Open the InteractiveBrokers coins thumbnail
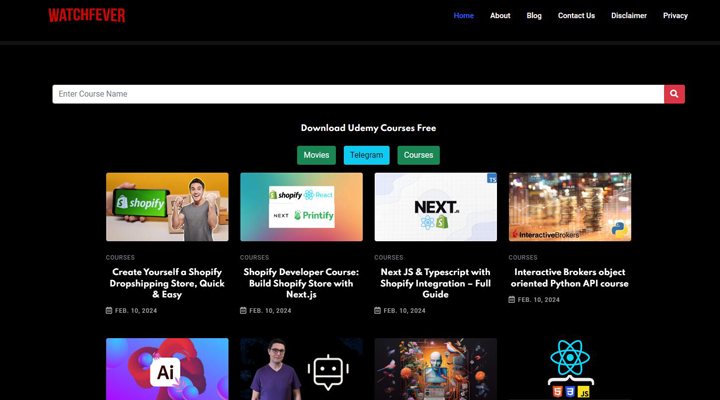The width and height of the screenshot is (720, 400). [x=570, y=207]
